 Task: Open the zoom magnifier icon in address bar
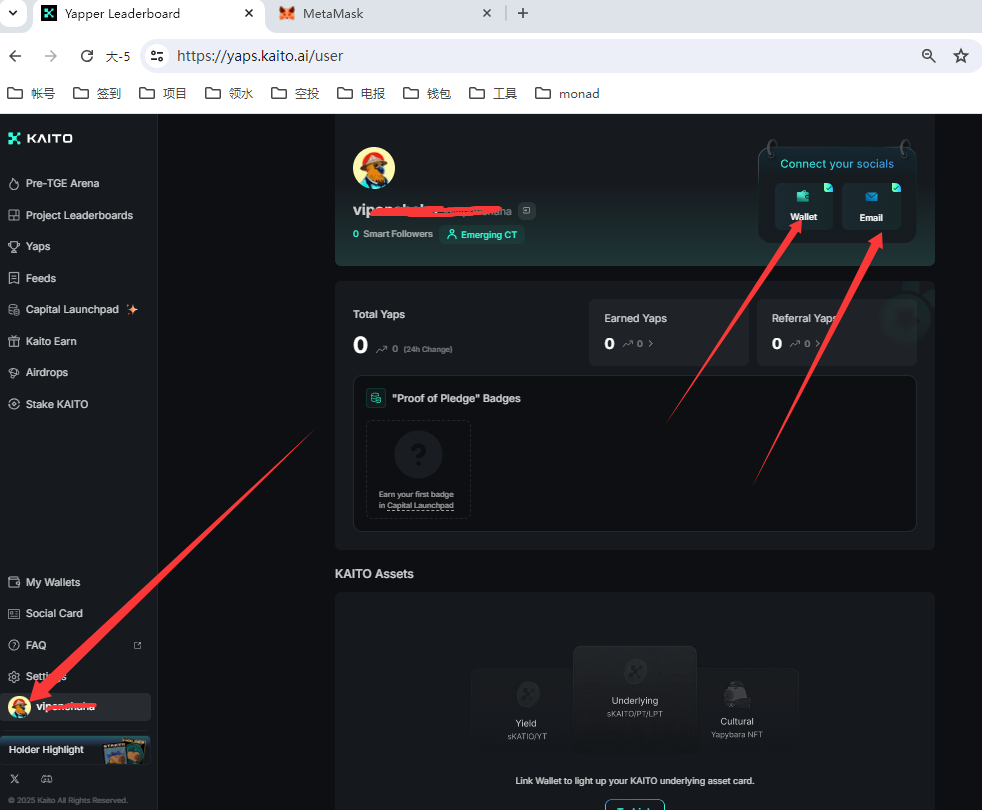[x=929, y=56]
